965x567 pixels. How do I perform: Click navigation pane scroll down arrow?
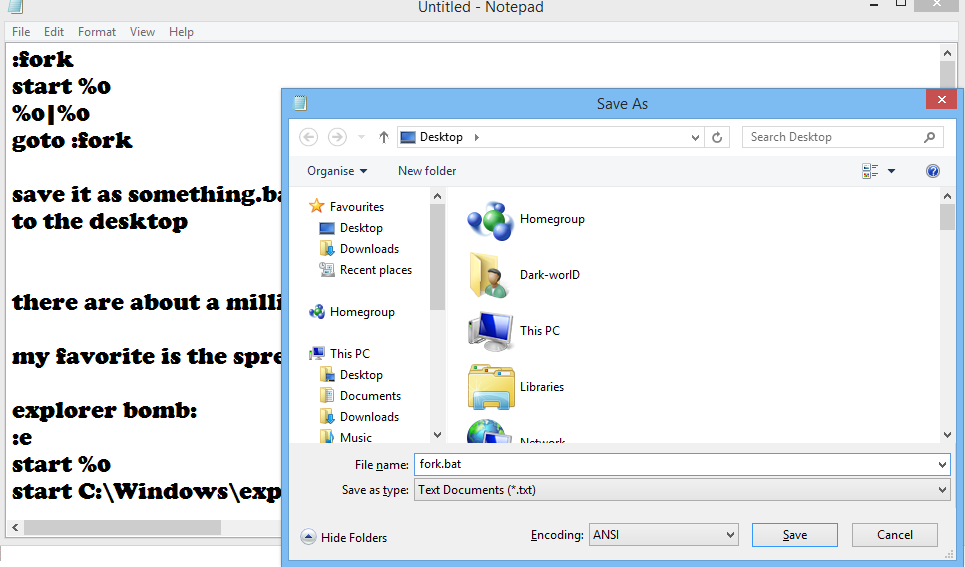[x=438, y=435]
